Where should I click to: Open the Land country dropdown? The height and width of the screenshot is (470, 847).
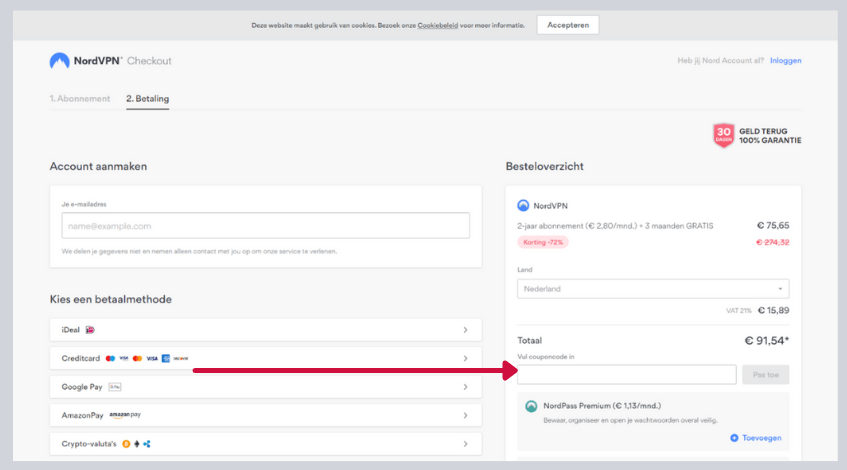point(653,289)
